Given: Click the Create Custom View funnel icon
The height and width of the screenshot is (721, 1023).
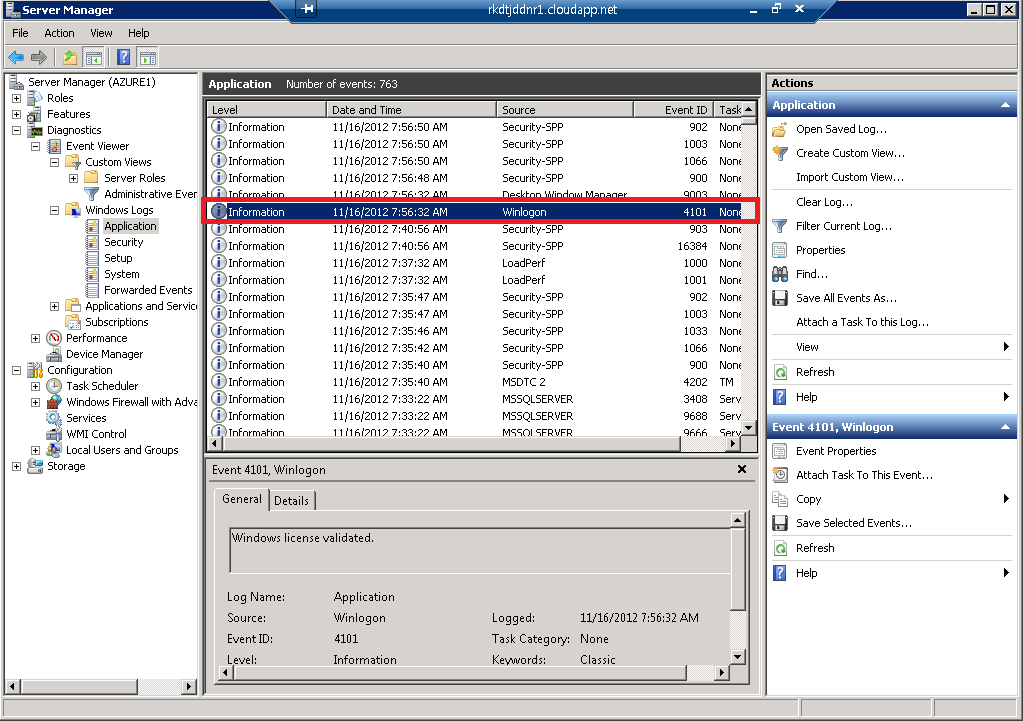Looking at the screenshot, I should (x=780, y=153).
